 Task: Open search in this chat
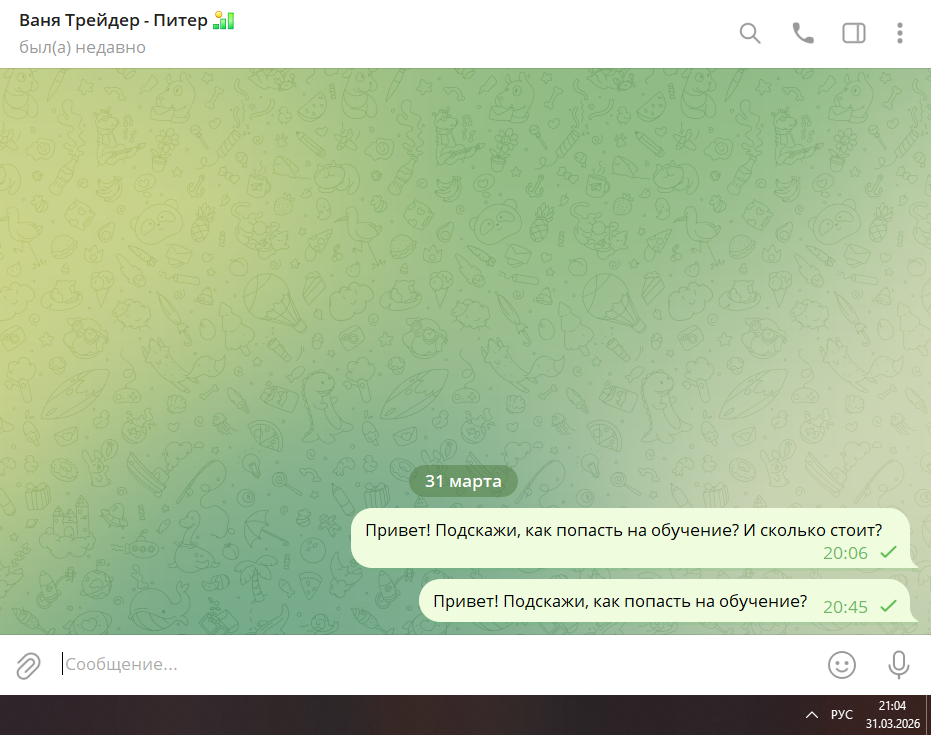[x=750, y=33]
